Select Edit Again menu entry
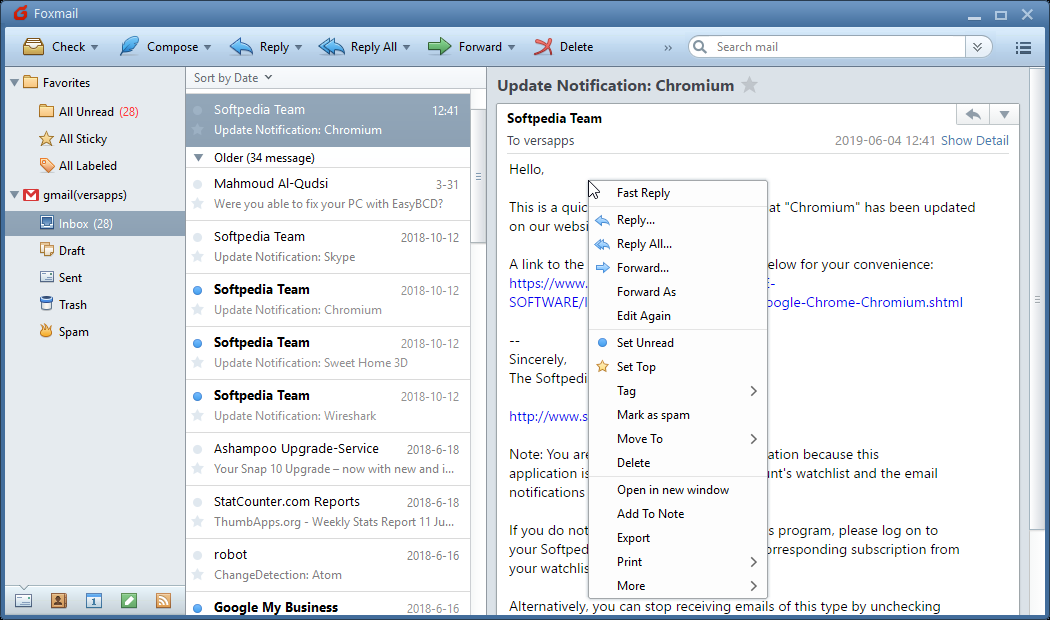 pos(678,316)
